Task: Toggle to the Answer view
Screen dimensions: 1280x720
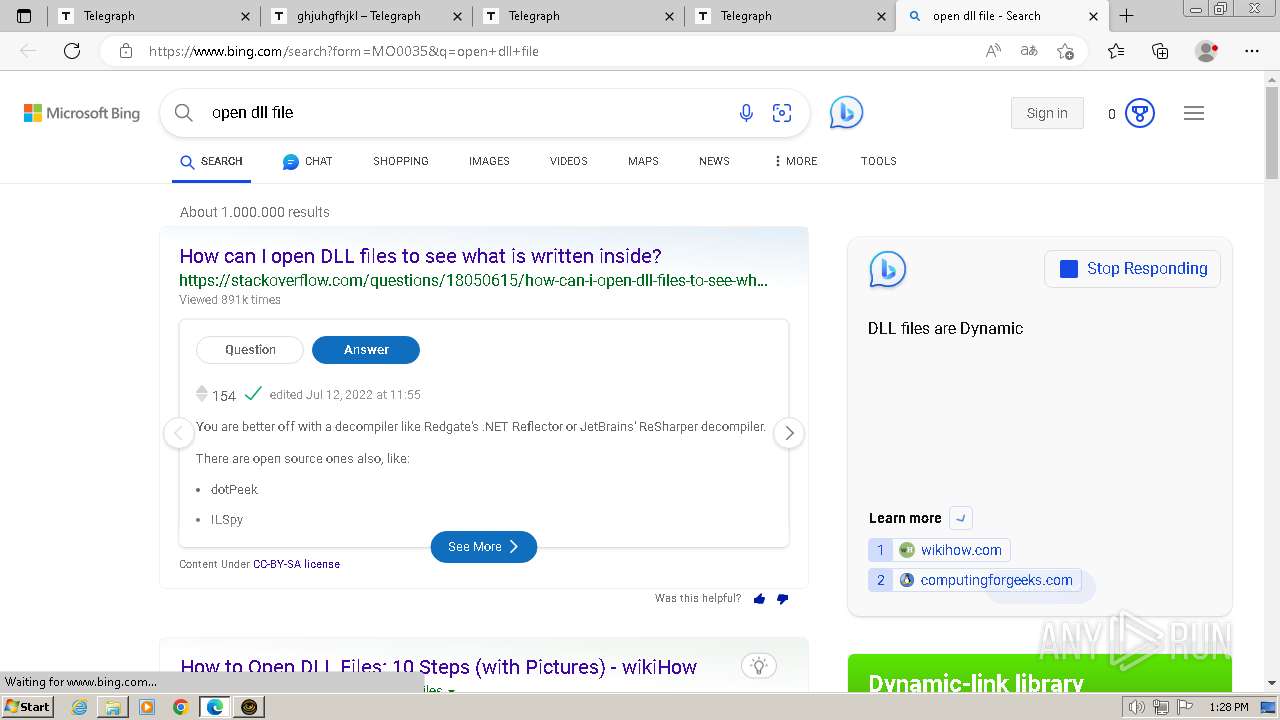Action: (366, 350)
